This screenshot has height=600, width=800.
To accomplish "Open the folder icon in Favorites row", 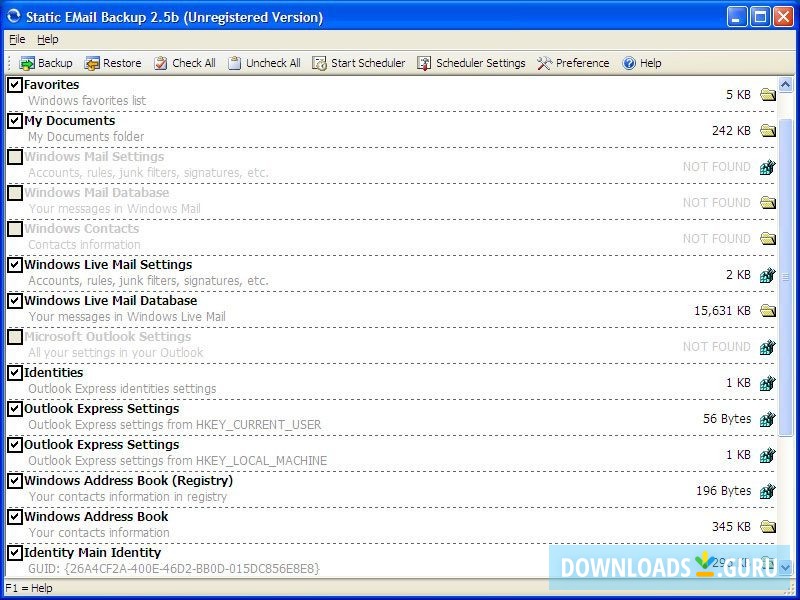I will [x=768, y=95].
